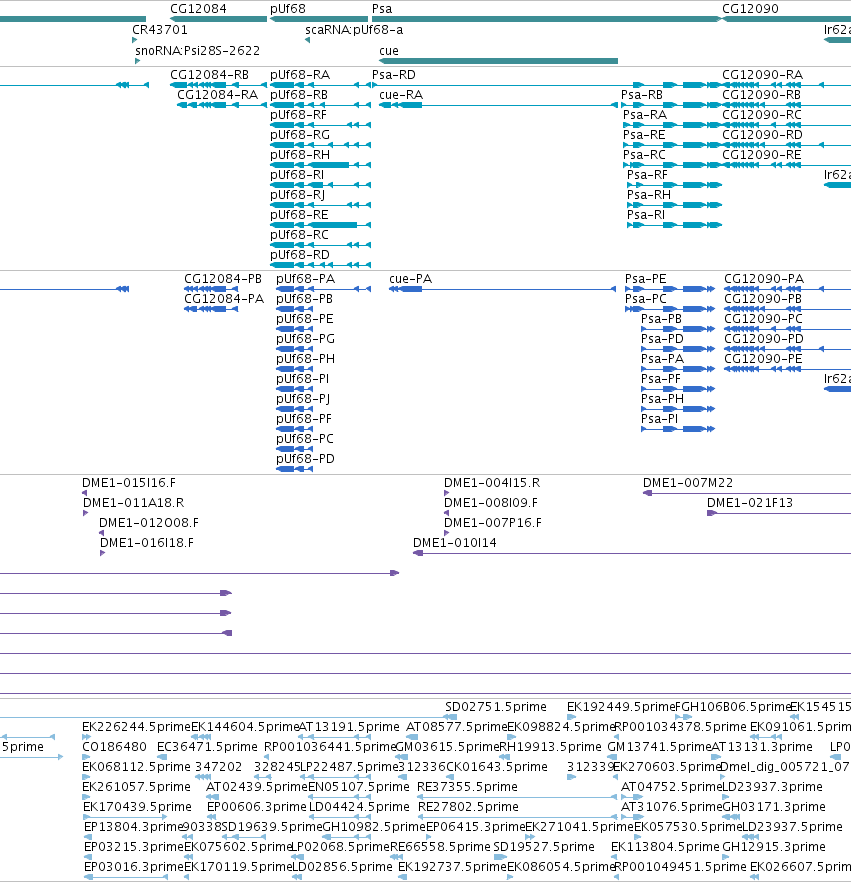This screenshot has width=851, height=882.
Task: Select protein Psa-PI label
Action: (x=660, y=419)
